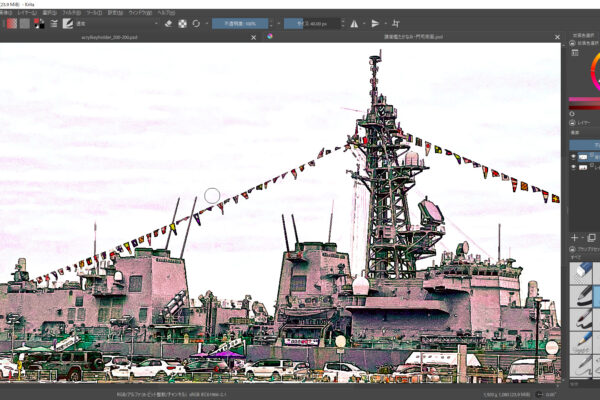The width and height of the screenshot is (600, 400).
Task: Select the second layer thumbnail
Action: (583, 167)
